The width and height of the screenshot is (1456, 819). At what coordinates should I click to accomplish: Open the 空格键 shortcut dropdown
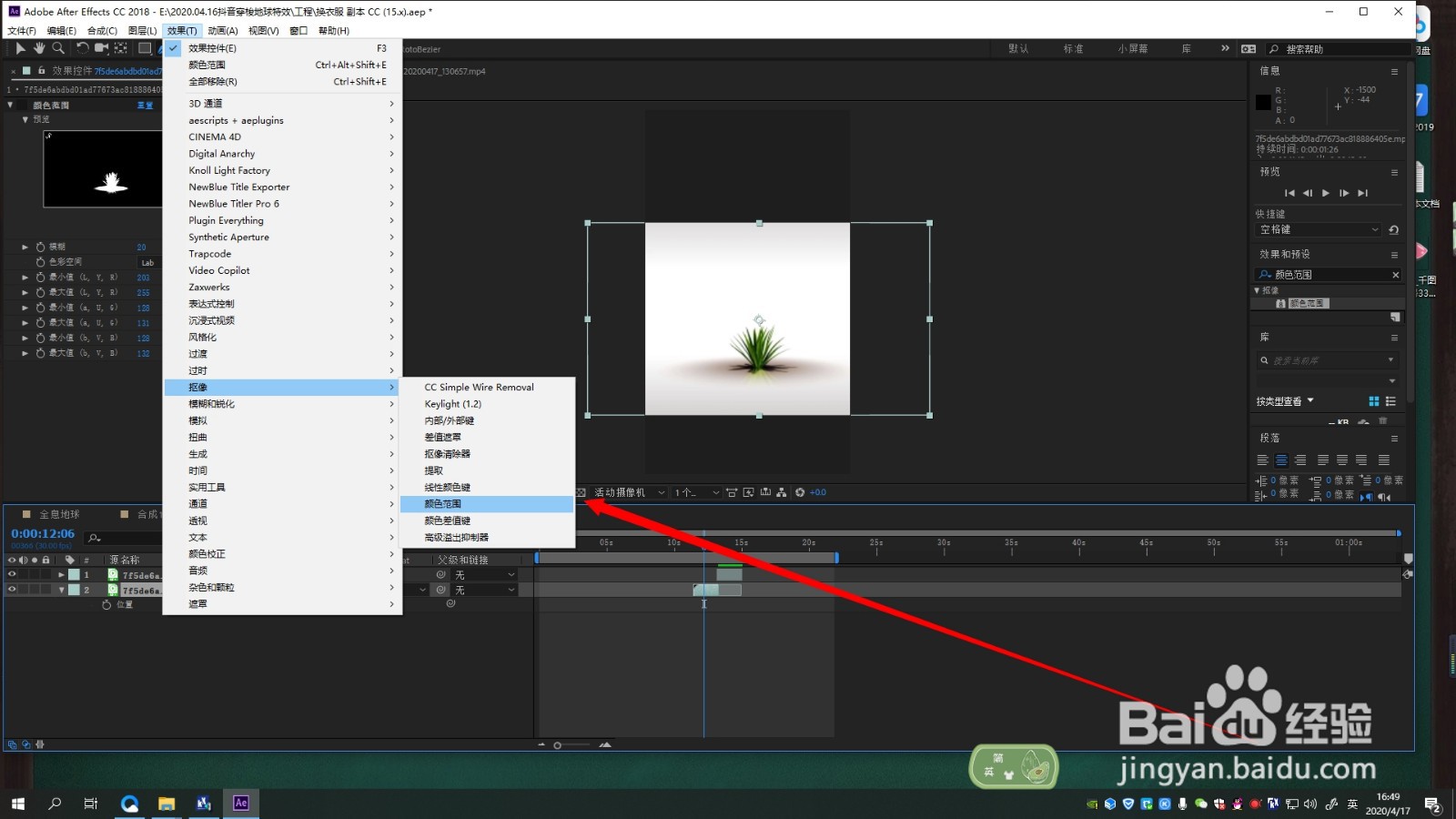pyautogui.click(x=1319, y=230)
